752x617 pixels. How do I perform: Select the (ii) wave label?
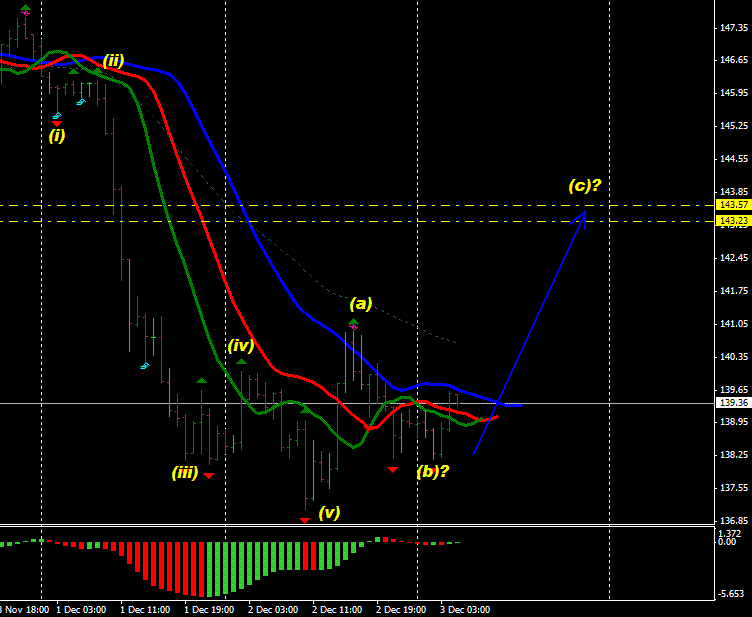[114, 60]
